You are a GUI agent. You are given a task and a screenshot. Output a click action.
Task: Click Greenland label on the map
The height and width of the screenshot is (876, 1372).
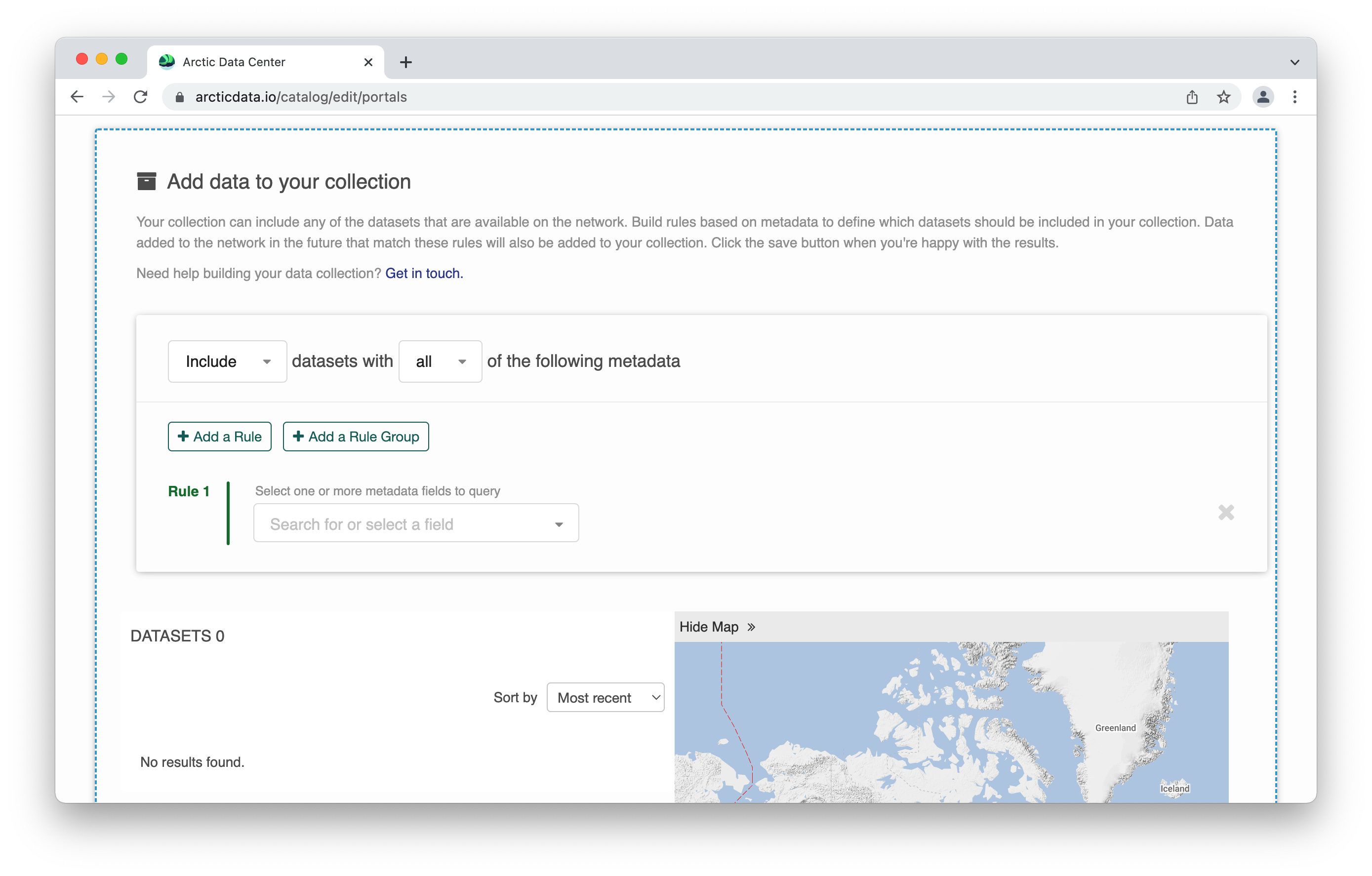(x=1115, y=727)
